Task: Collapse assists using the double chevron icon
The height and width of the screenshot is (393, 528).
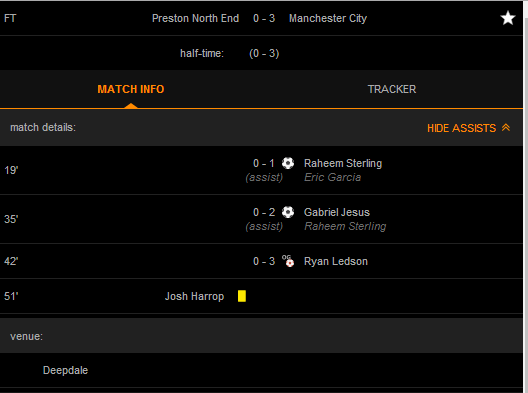Action: point(506,128)
